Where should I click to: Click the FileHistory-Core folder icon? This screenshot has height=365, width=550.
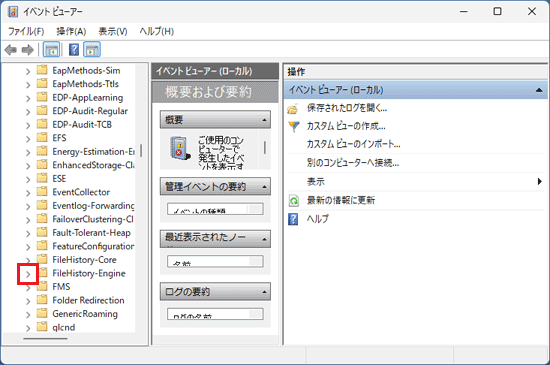[x=42, y=259]
